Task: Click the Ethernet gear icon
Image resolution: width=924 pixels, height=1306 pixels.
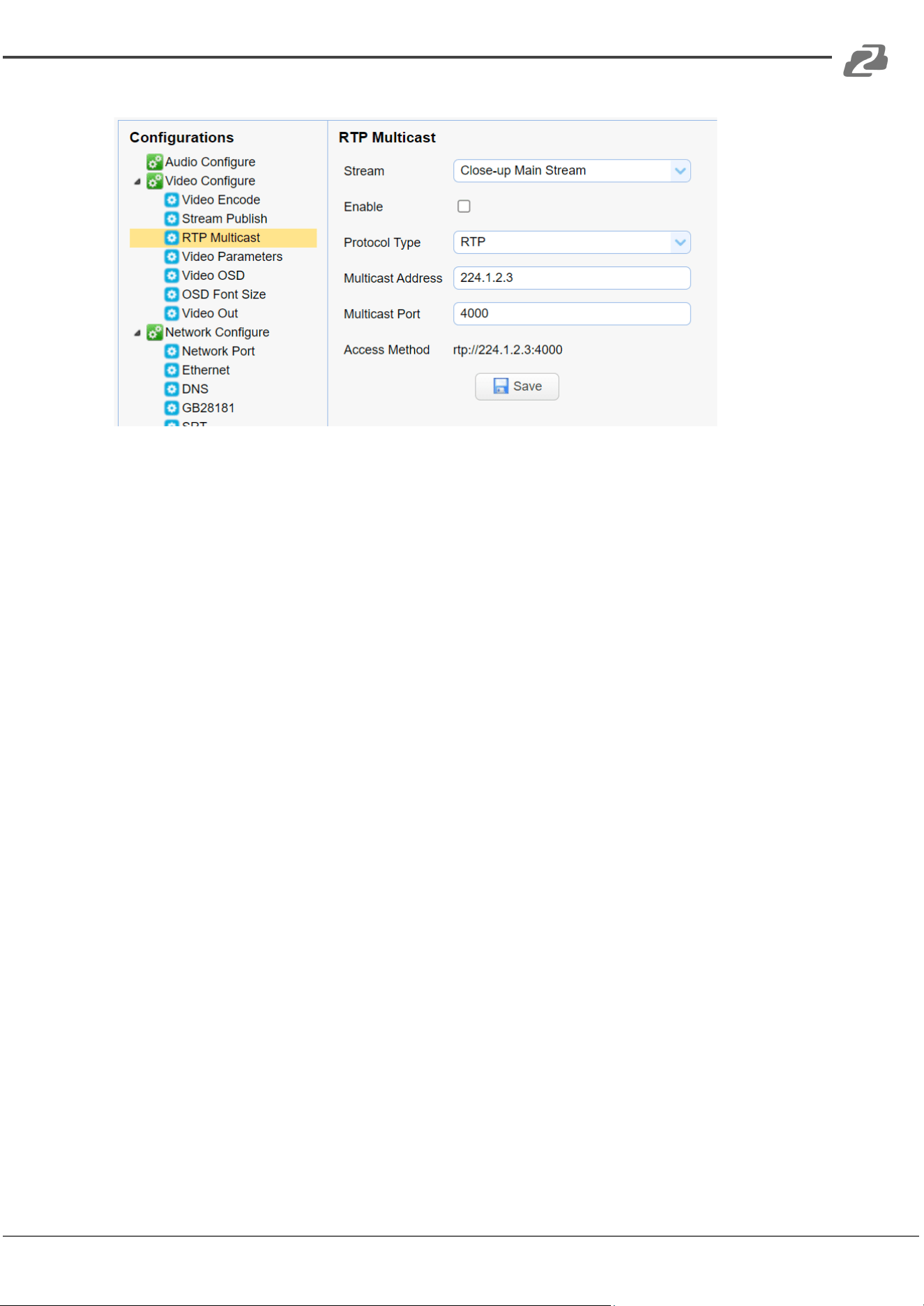Action: 172,370
